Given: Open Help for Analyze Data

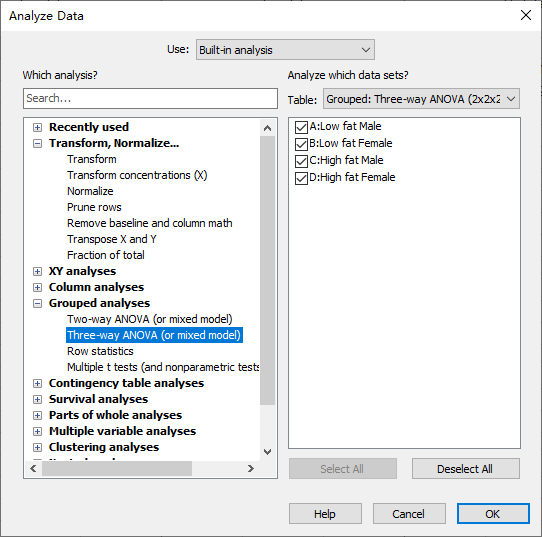Looking at the screenshot, I should tap(325, 514).
